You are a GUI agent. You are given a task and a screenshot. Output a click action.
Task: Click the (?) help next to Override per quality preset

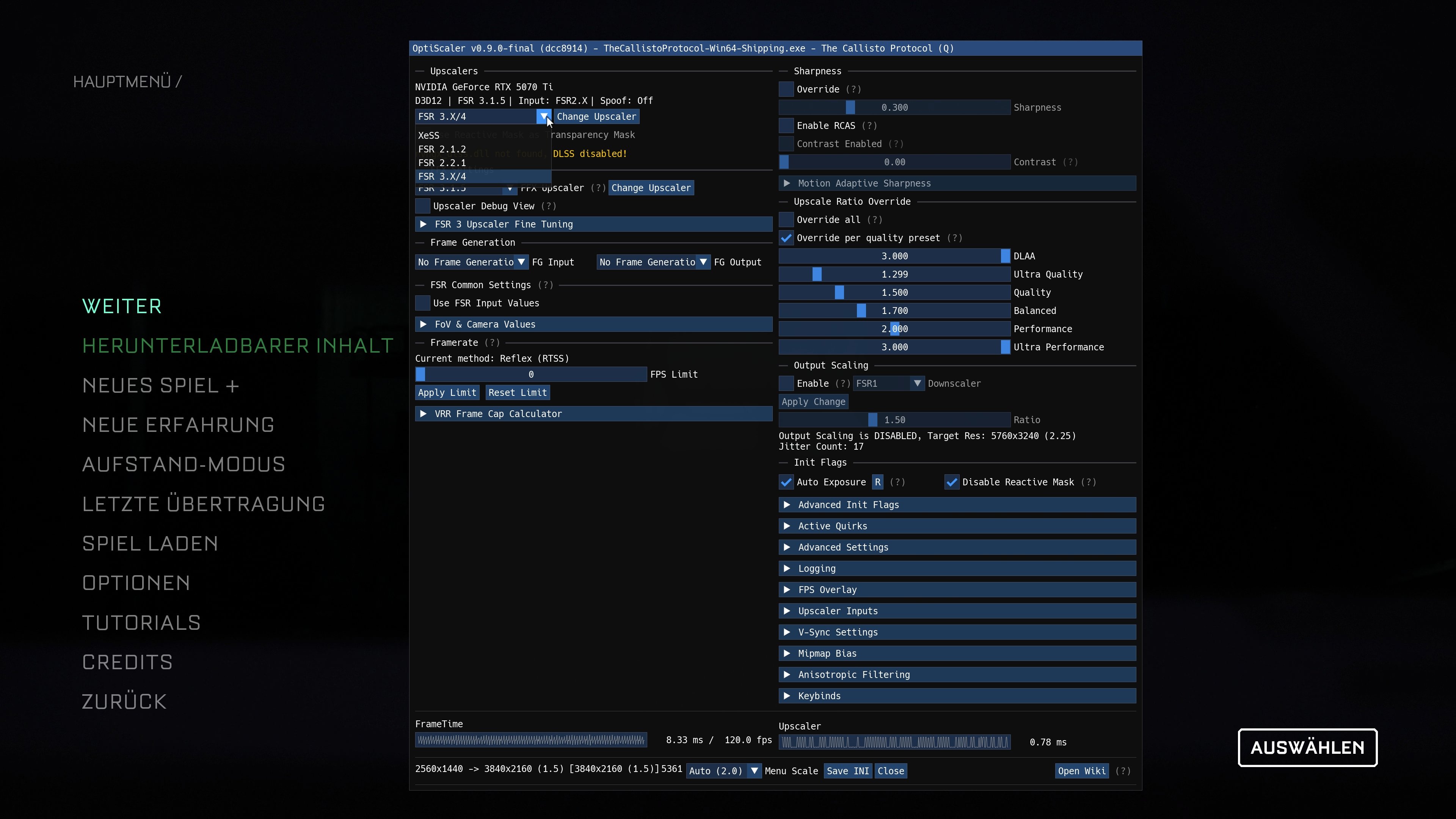click(955, 238)
